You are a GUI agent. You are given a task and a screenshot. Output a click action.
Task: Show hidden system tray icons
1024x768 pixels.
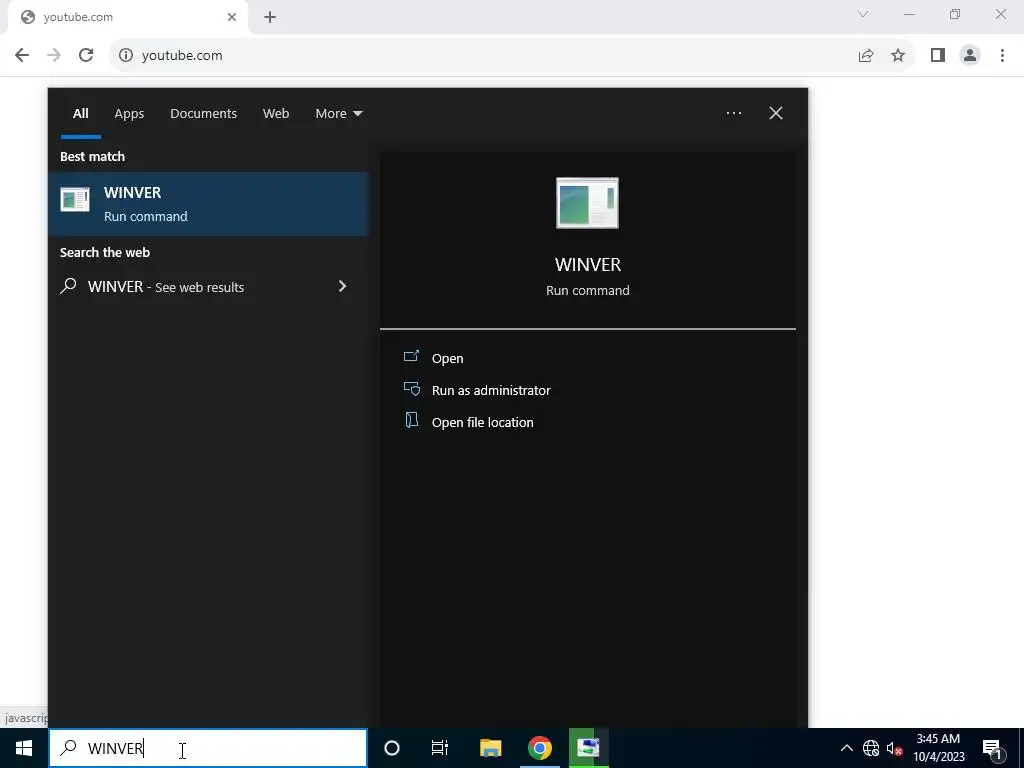(846, 748)
